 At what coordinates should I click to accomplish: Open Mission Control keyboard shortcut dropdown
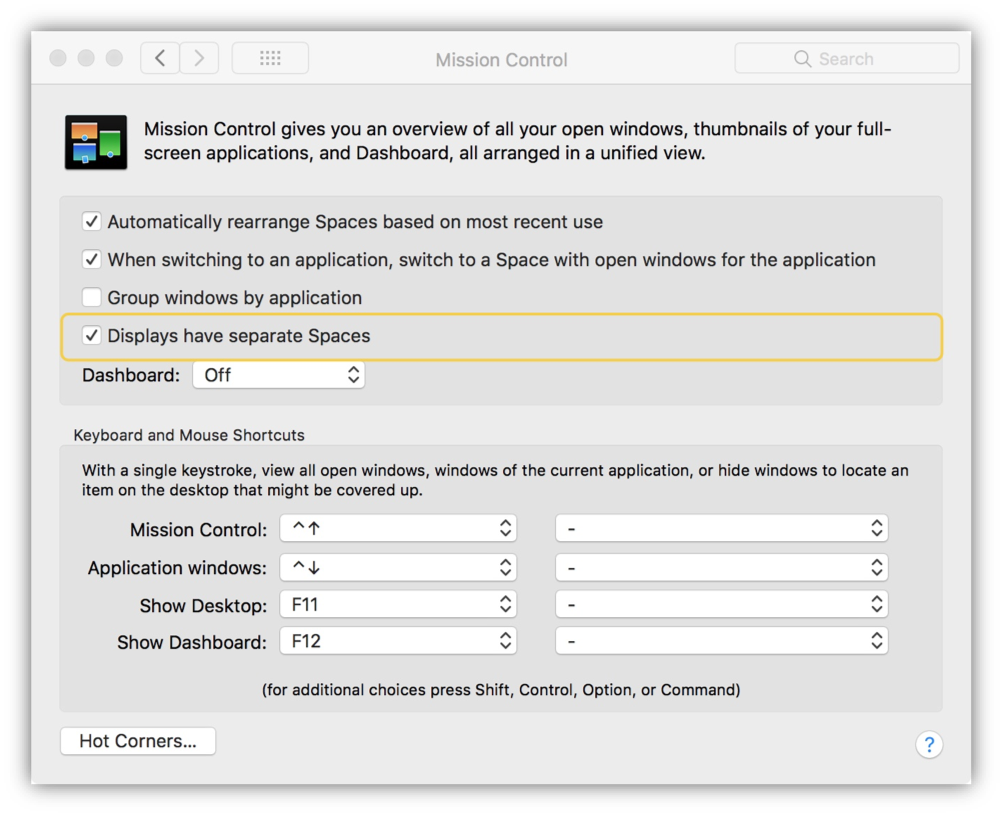pos(398,529)
